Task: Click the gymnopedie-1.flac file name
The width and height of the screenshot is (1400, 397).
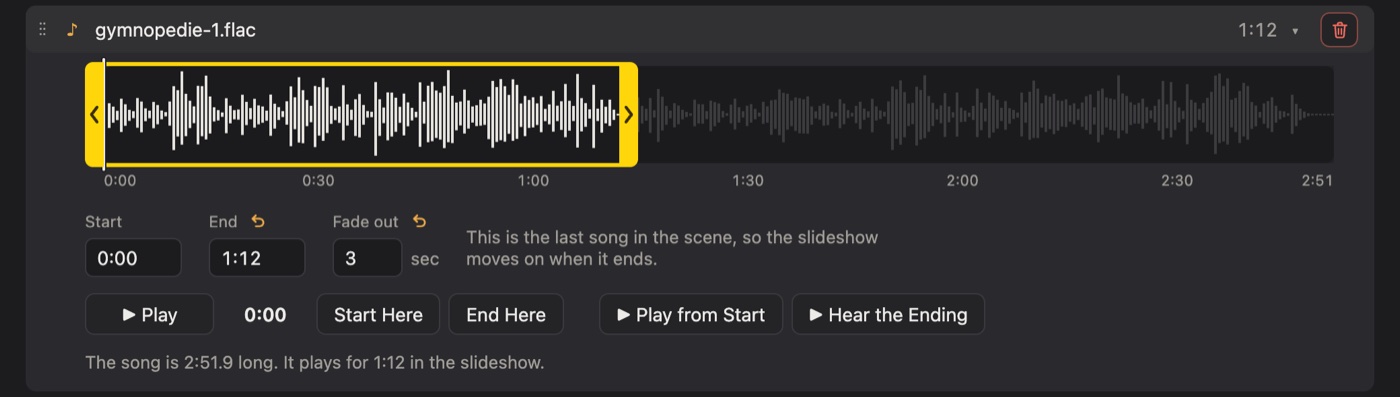Action: coord(175,30)
